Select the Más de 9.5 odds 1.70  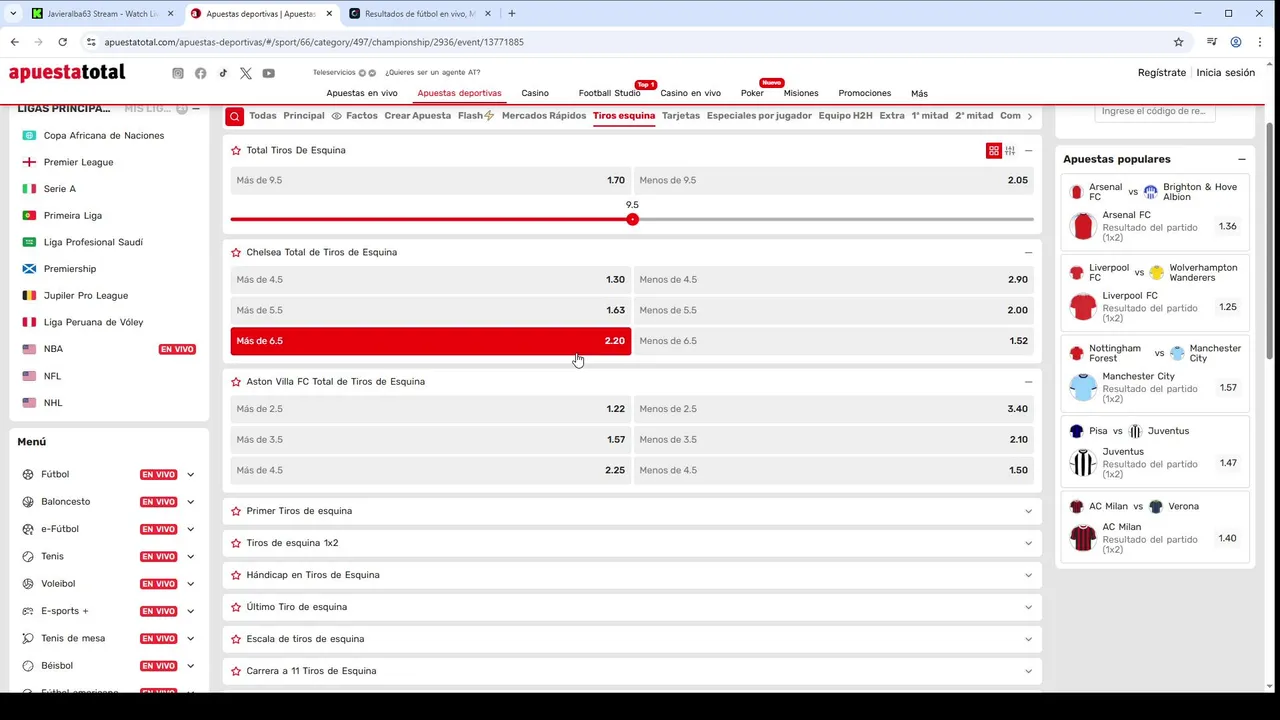[x=430, y=180]
